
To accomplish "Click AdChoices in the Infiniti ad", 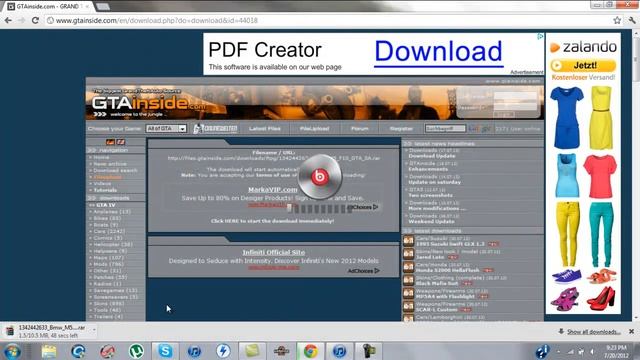I will click(x=363, y=271).
